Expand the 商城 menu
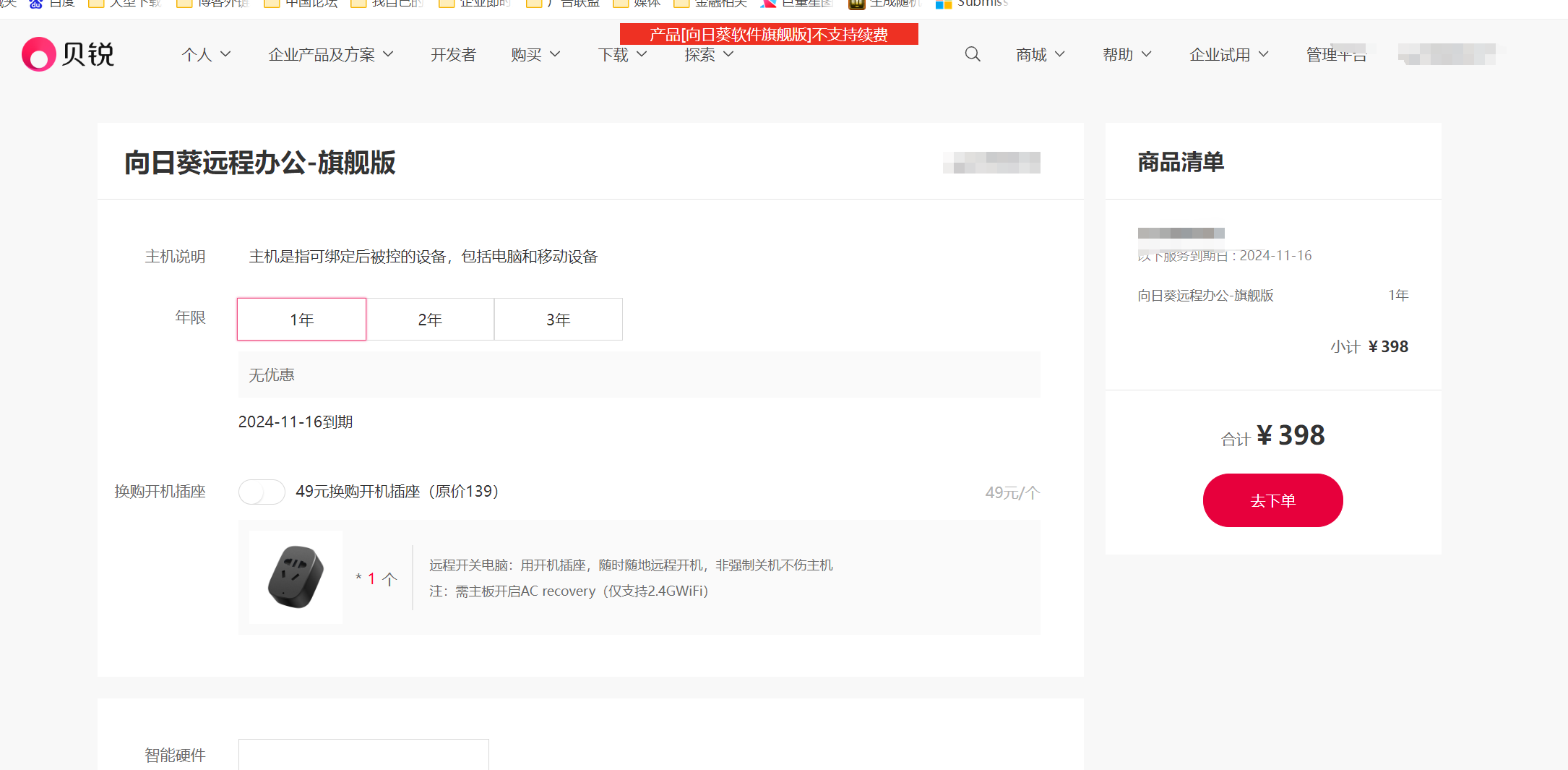Screen dimensions: 1568x770 click(x=1041, y=54)
